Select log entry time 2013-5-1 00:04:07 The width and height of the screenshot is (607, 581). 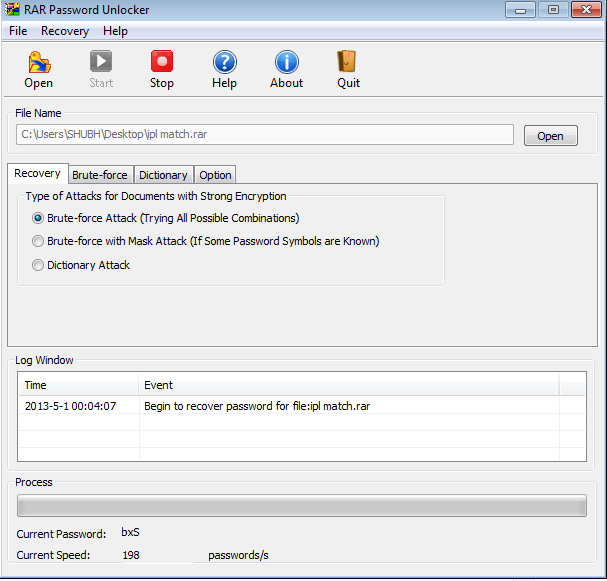click(70, 406)
